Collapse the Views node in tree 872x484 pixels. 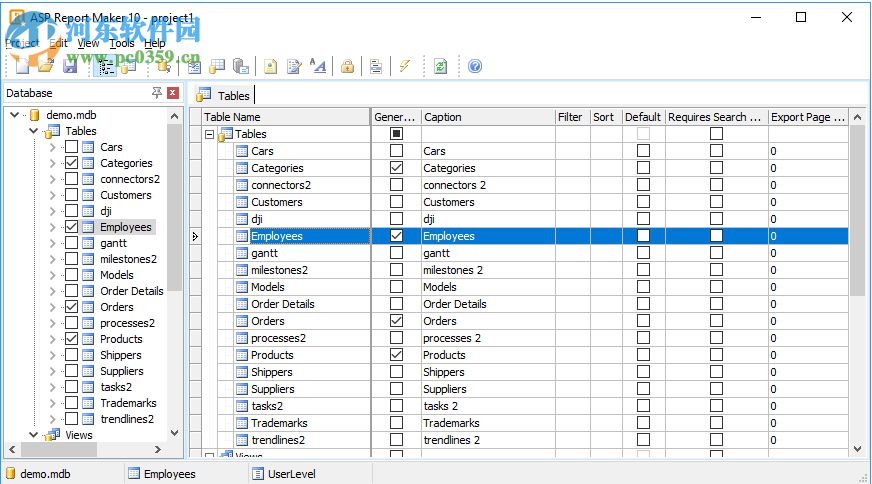click(x=33, y=434)
